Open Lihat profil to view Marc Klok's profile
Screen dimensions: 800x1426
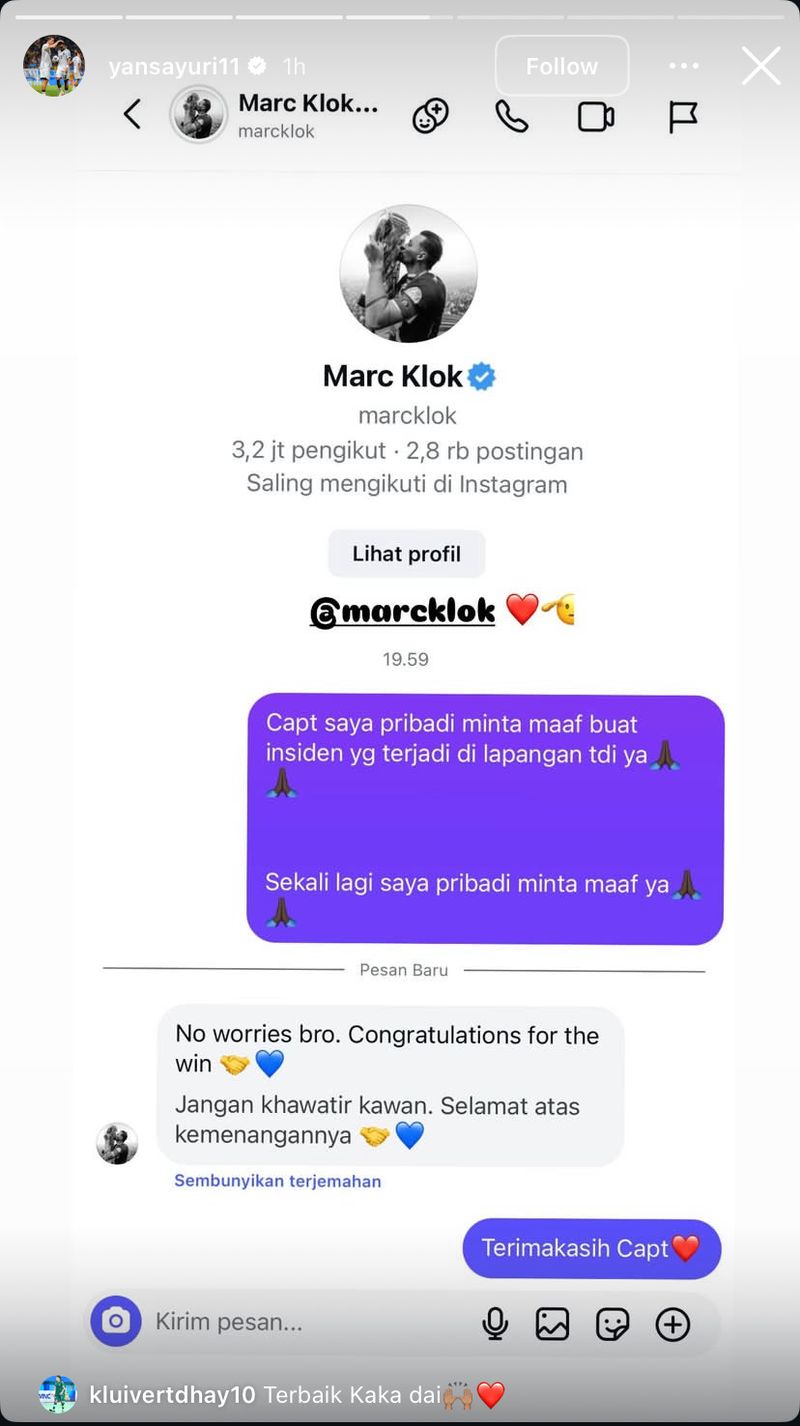(x=406, y=553)
